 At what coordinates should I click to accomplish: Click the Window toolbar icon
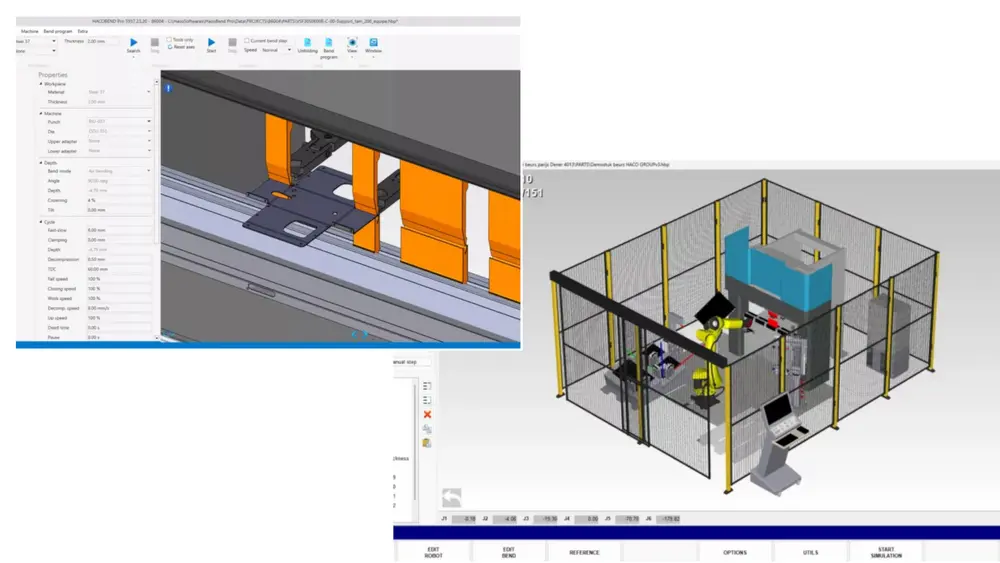point(373,42)
